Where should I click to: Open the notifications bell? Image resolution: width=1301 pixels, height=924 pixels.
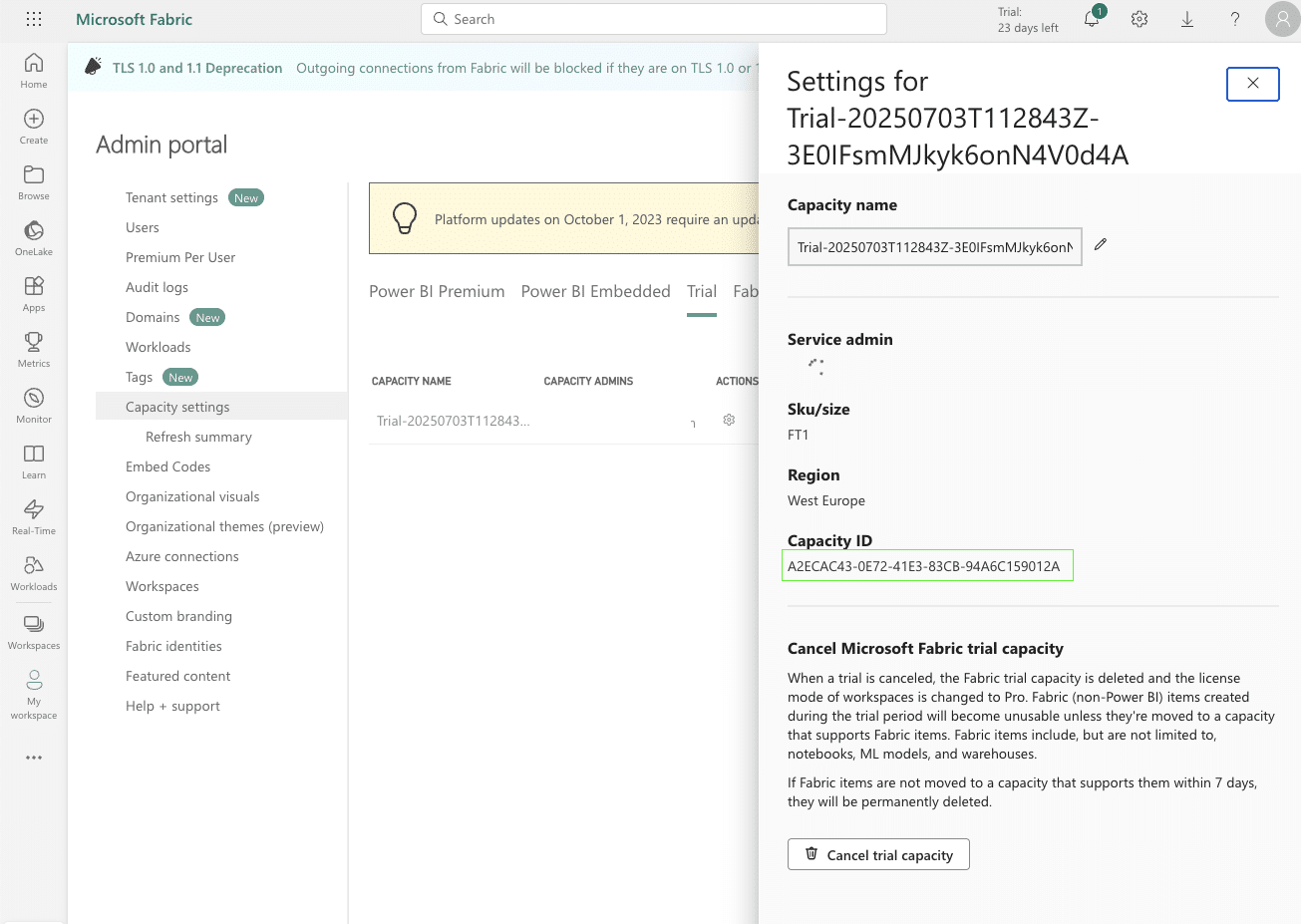(x=1092, y=19)
